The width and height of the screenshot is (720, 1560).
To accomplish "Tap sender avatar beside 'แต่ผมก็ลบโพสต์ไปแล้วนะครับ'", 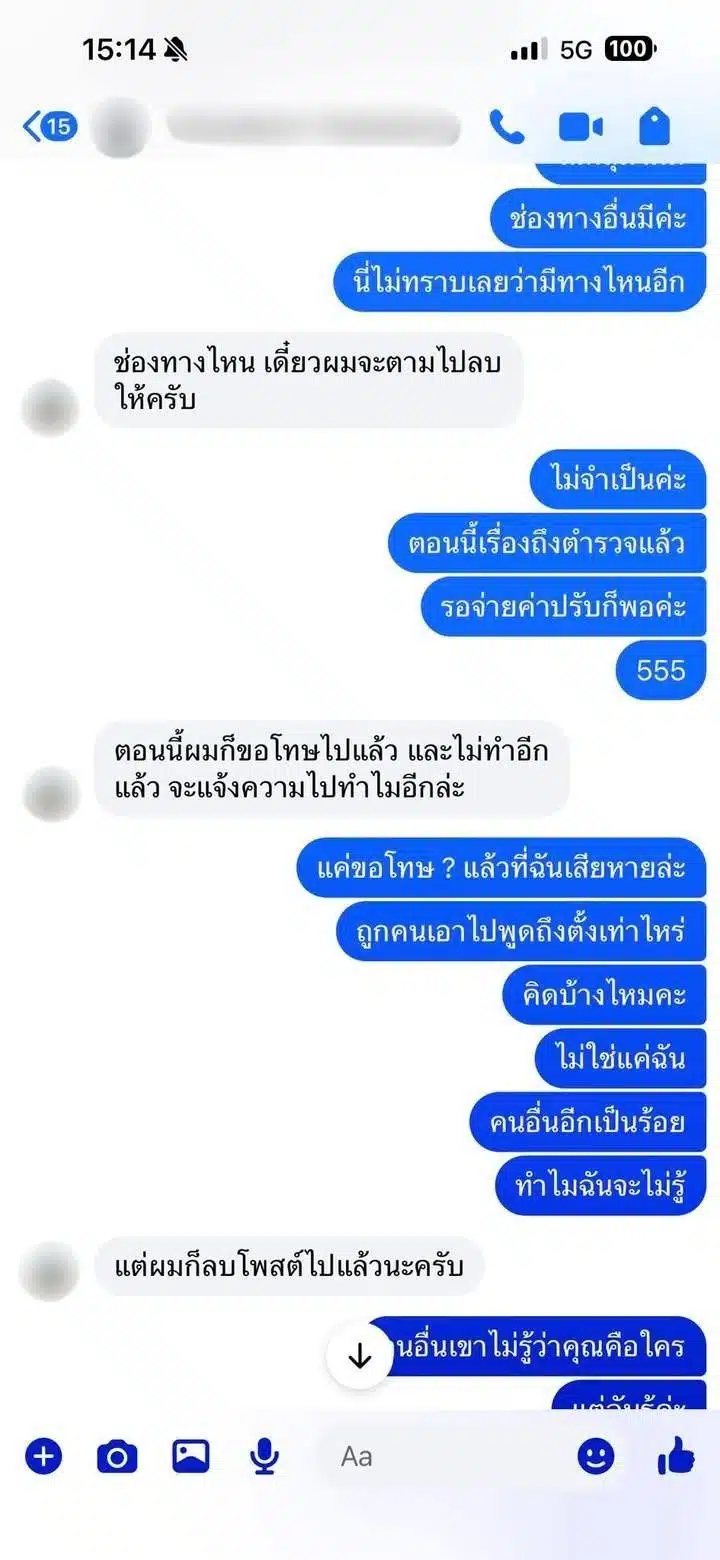I will click(50, 1272).
